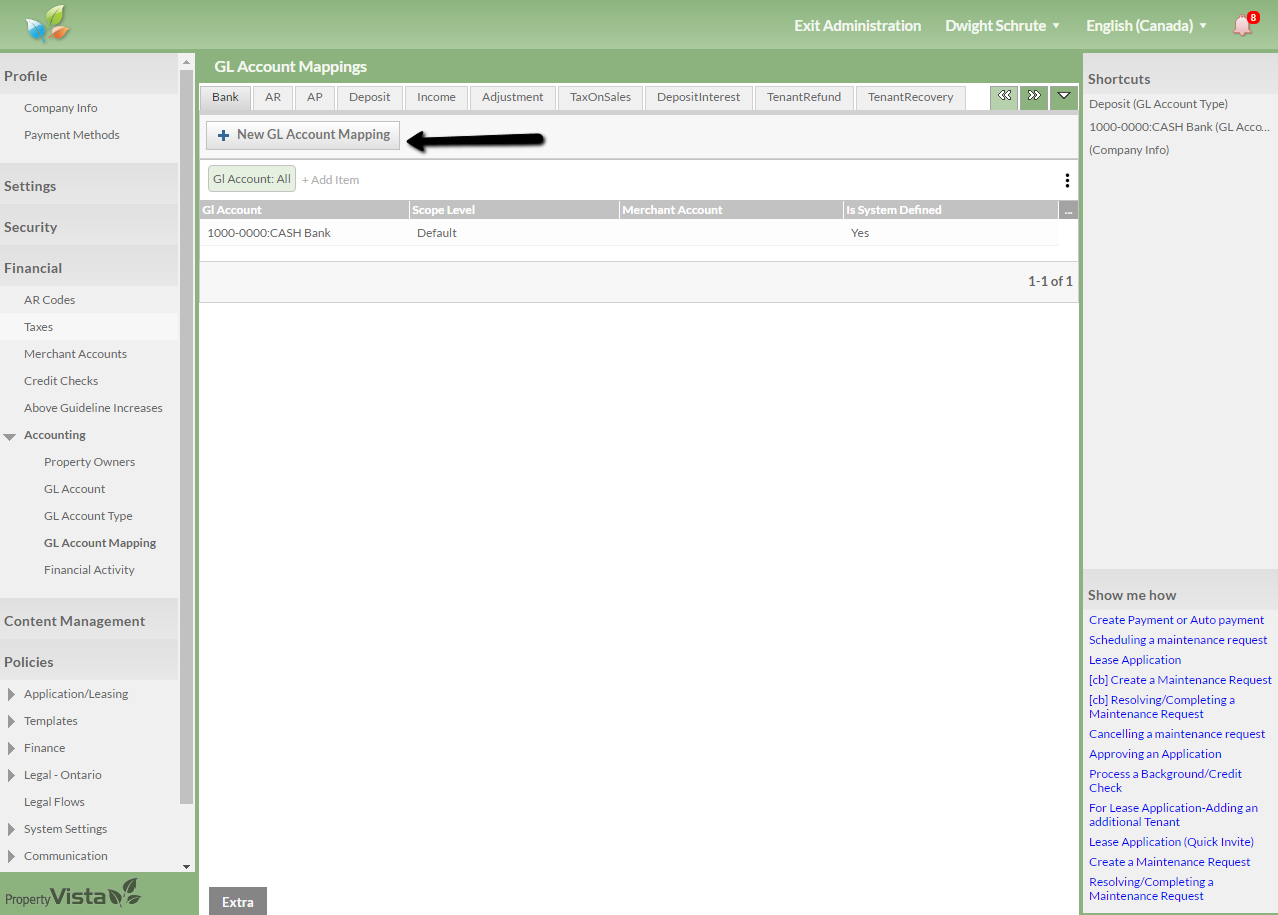This screenshot has height=915, width=1278.
Task: Expand the Application/Leasing policies node
Action: pos(11,694)
